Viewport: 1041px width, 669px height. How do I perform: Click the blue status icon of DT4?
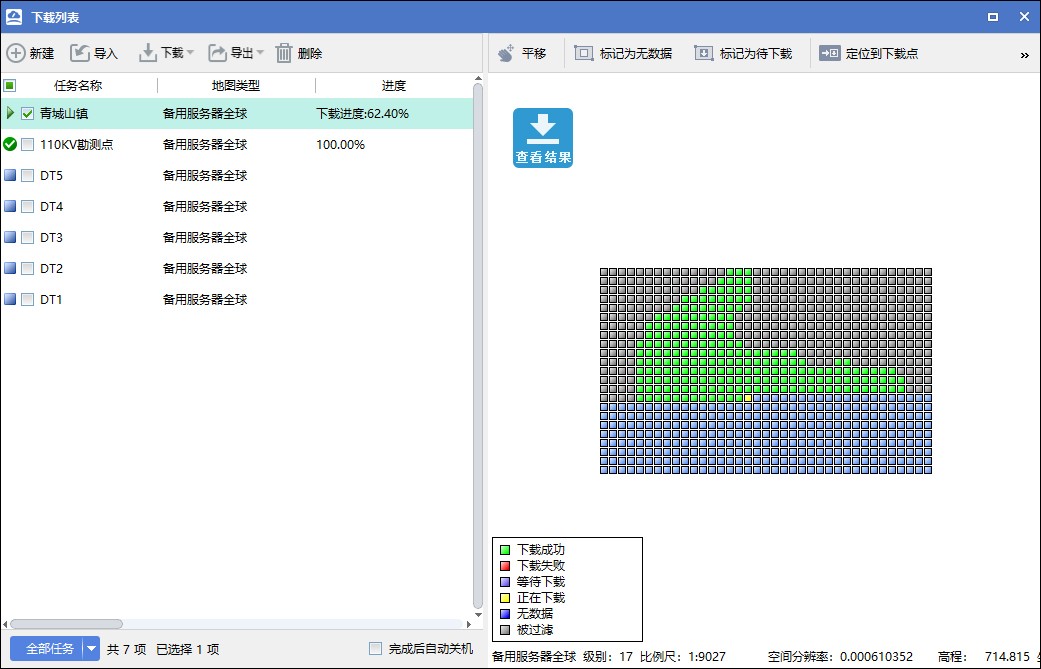coord(10,206)
